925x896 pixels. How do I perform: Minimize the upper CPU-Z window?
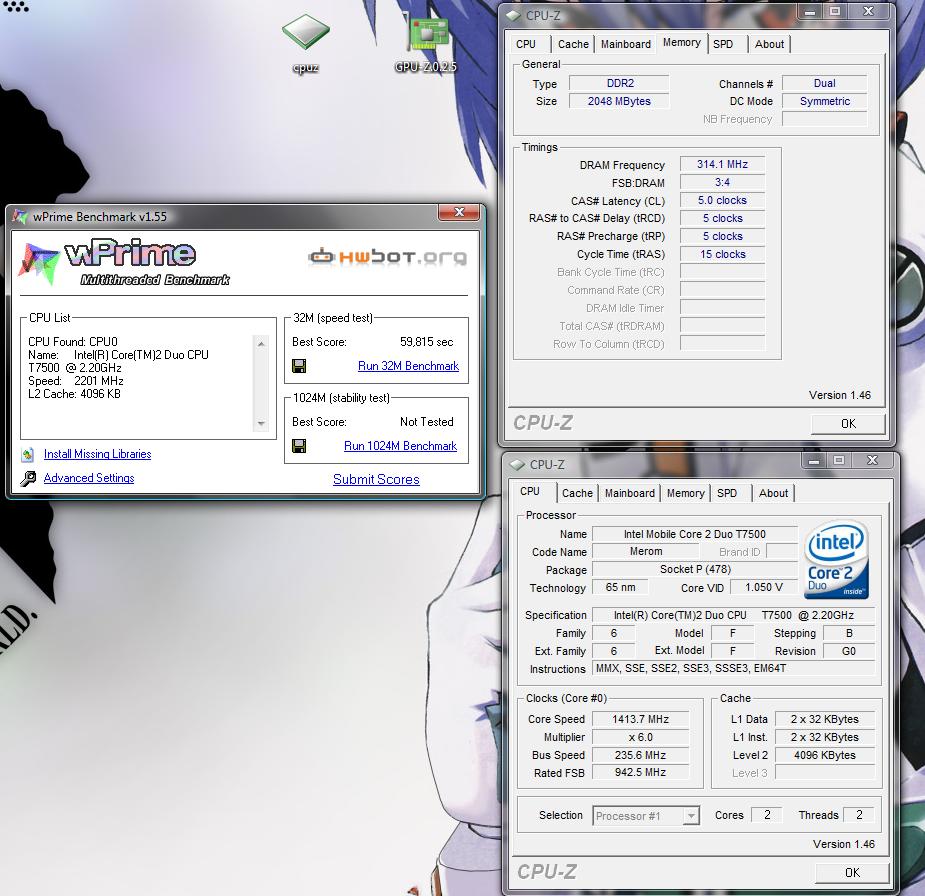pyautogui.click(x=810, y=11)
